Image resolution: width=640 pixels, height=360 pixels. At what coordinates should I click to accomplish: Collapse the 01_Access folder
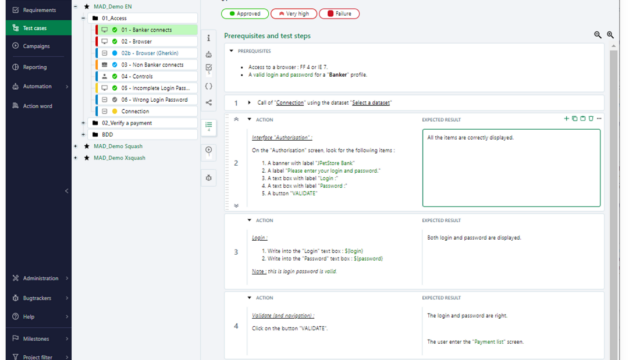83,18
